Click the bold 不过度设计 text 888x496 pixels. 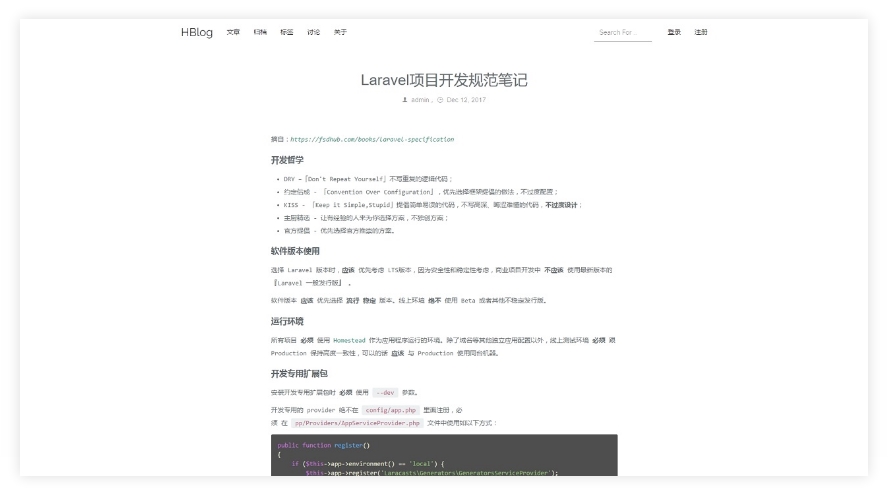(x=561, y=205)
